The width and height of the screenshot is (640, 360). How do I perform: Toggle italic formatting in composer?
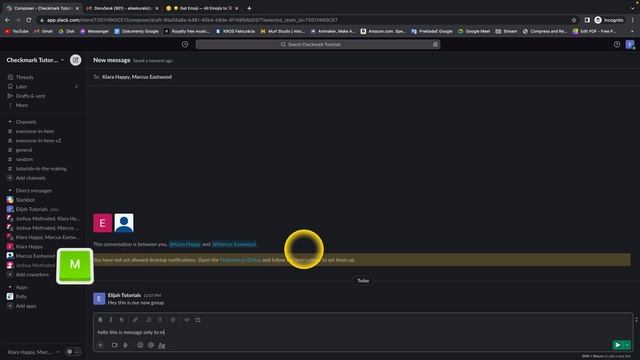[111, 320]
